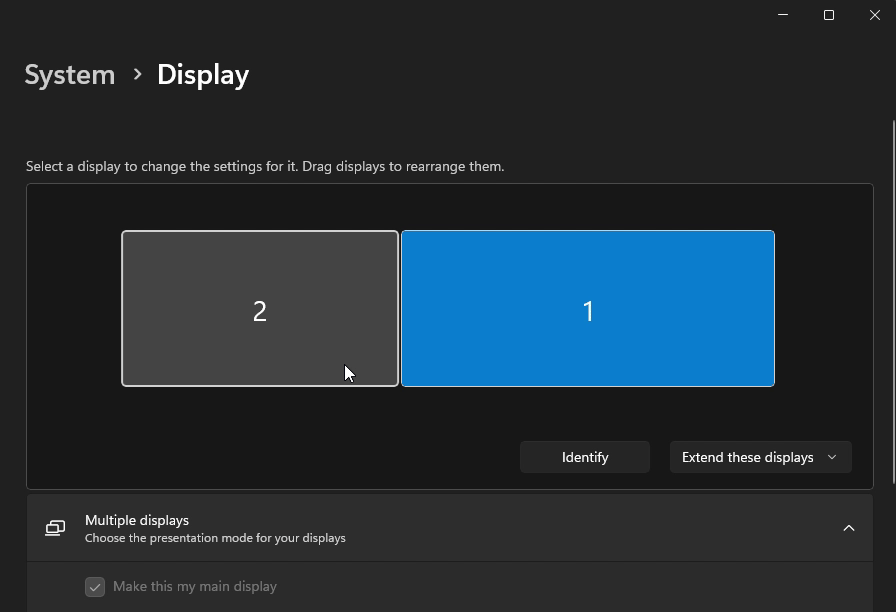Collapse the Multiple displays section chevron
This screenshot has height=612, width=896.
[x=848, y=528]
